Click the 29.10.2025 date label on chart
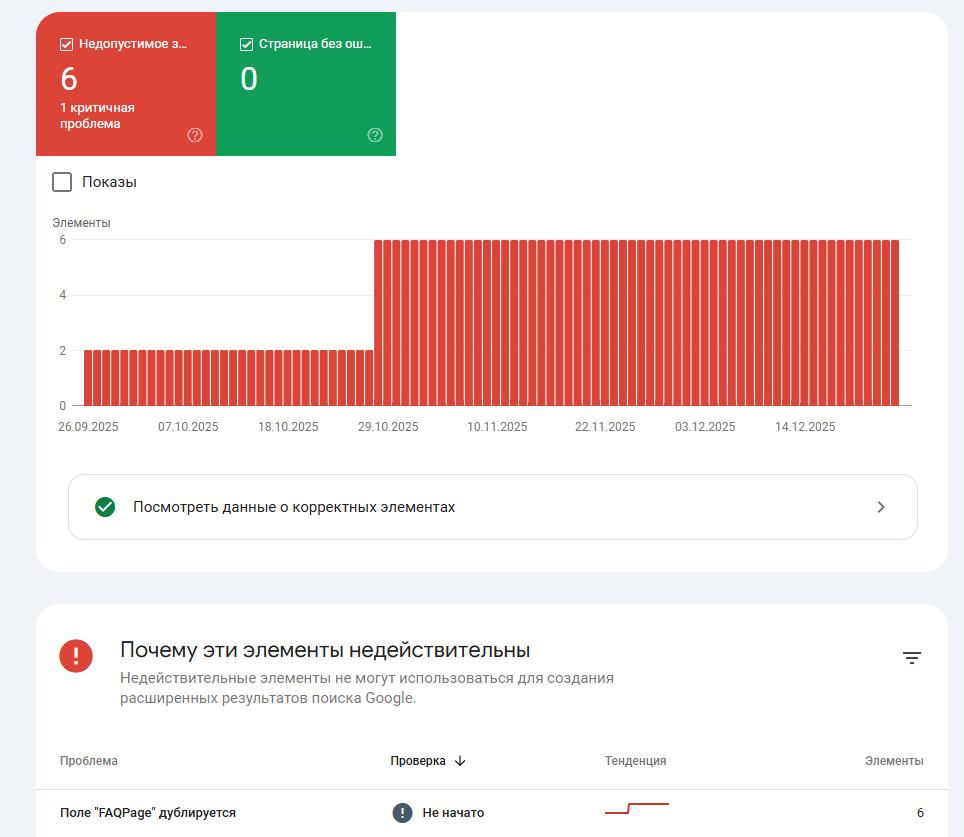Screen dimensions: 964x837 pos(388,427)
